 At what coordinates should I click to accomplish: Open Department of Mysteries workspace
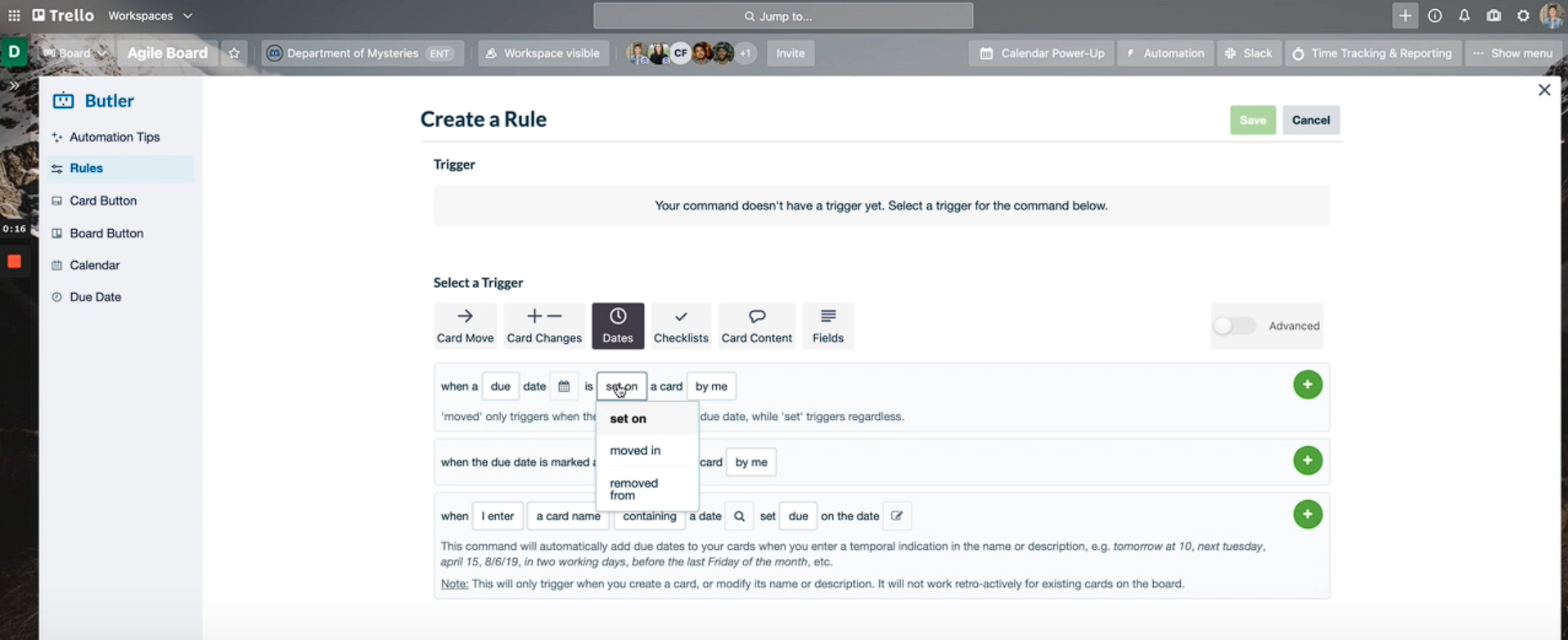363,53
